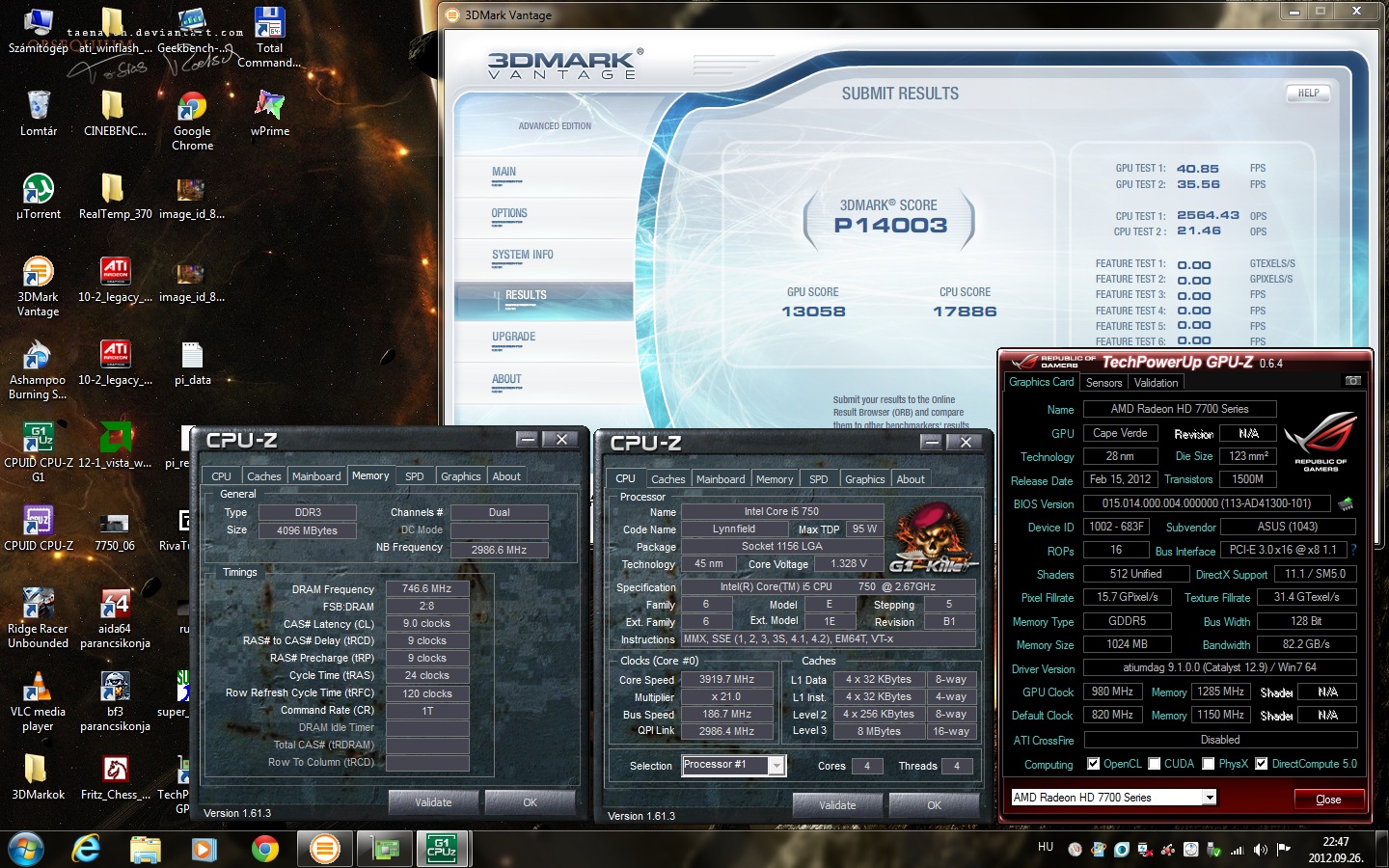
Task: Click the BIOS Version field in GPU-Z
Action: (1207, 503)
